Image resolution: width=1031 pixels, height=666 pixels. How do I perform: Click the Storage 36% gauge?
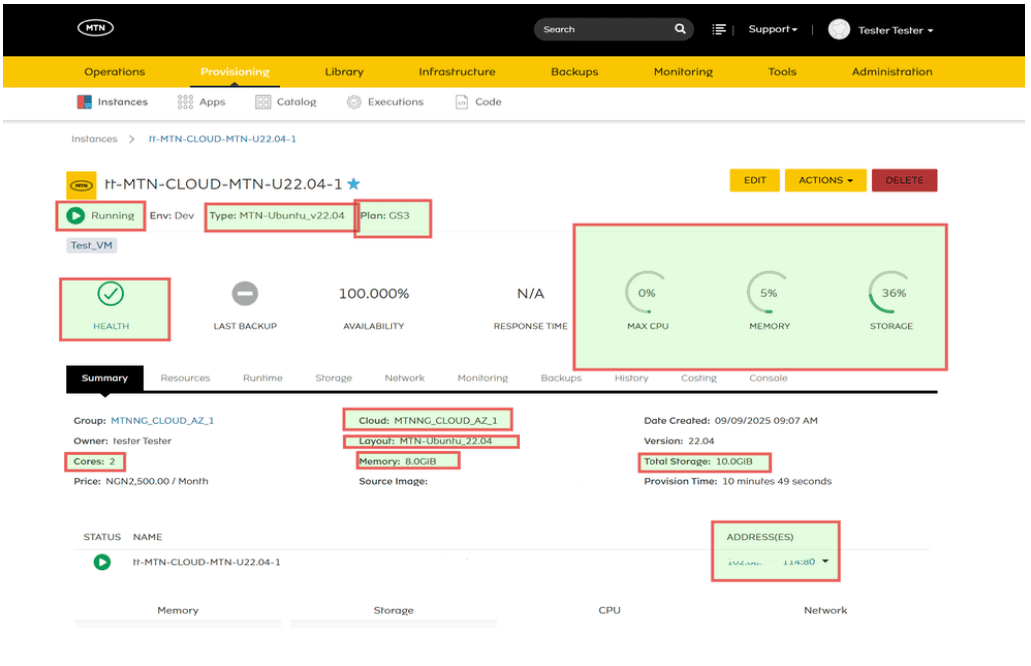tap(892, 293)
